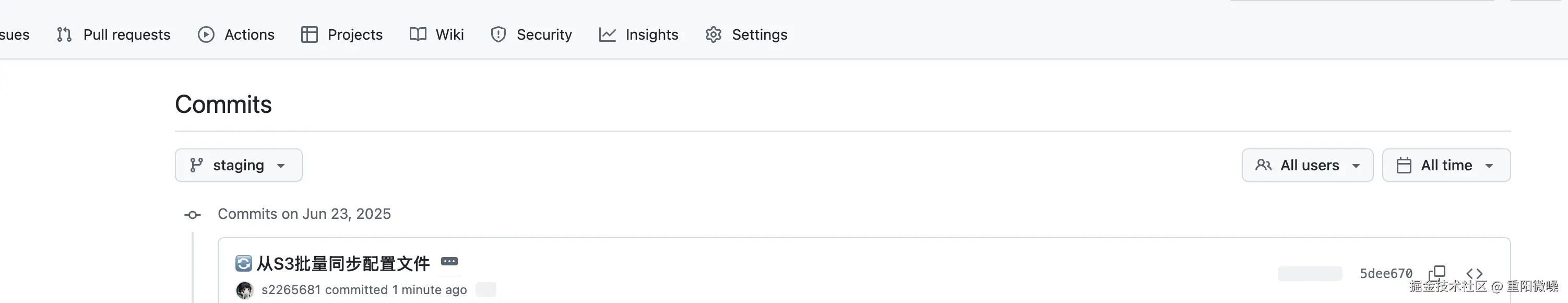
Task: Click the s2265681 author avatar
Action: click(x=245, y=290)
